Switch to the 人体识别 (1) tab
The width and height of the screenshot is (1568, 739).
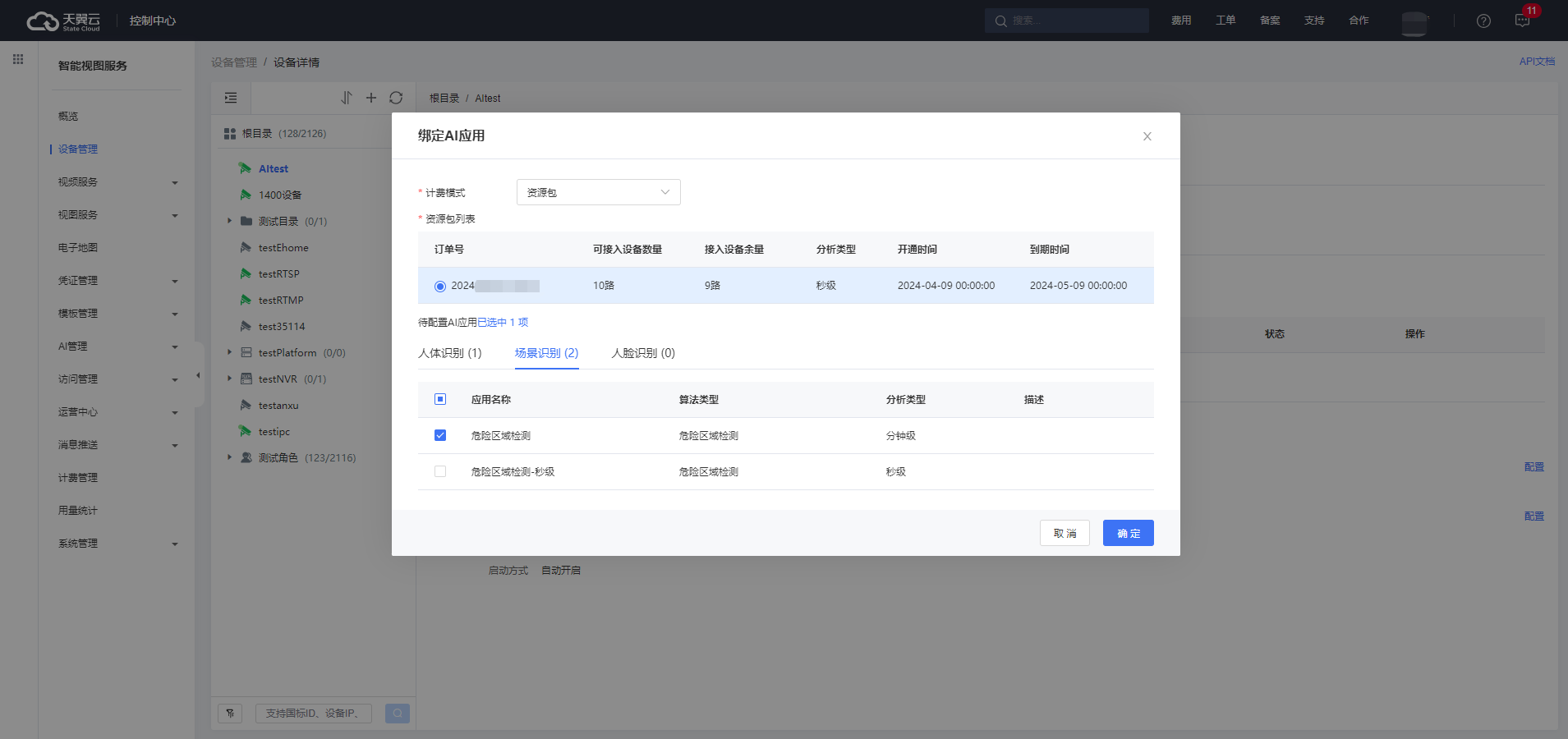click(x=450, y=353)
